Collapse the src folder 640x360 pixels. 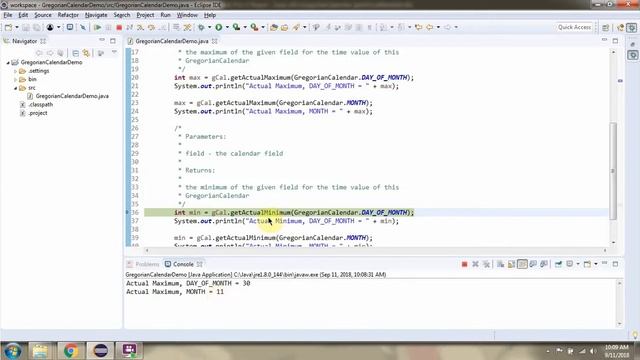click(x=16, y=88)
